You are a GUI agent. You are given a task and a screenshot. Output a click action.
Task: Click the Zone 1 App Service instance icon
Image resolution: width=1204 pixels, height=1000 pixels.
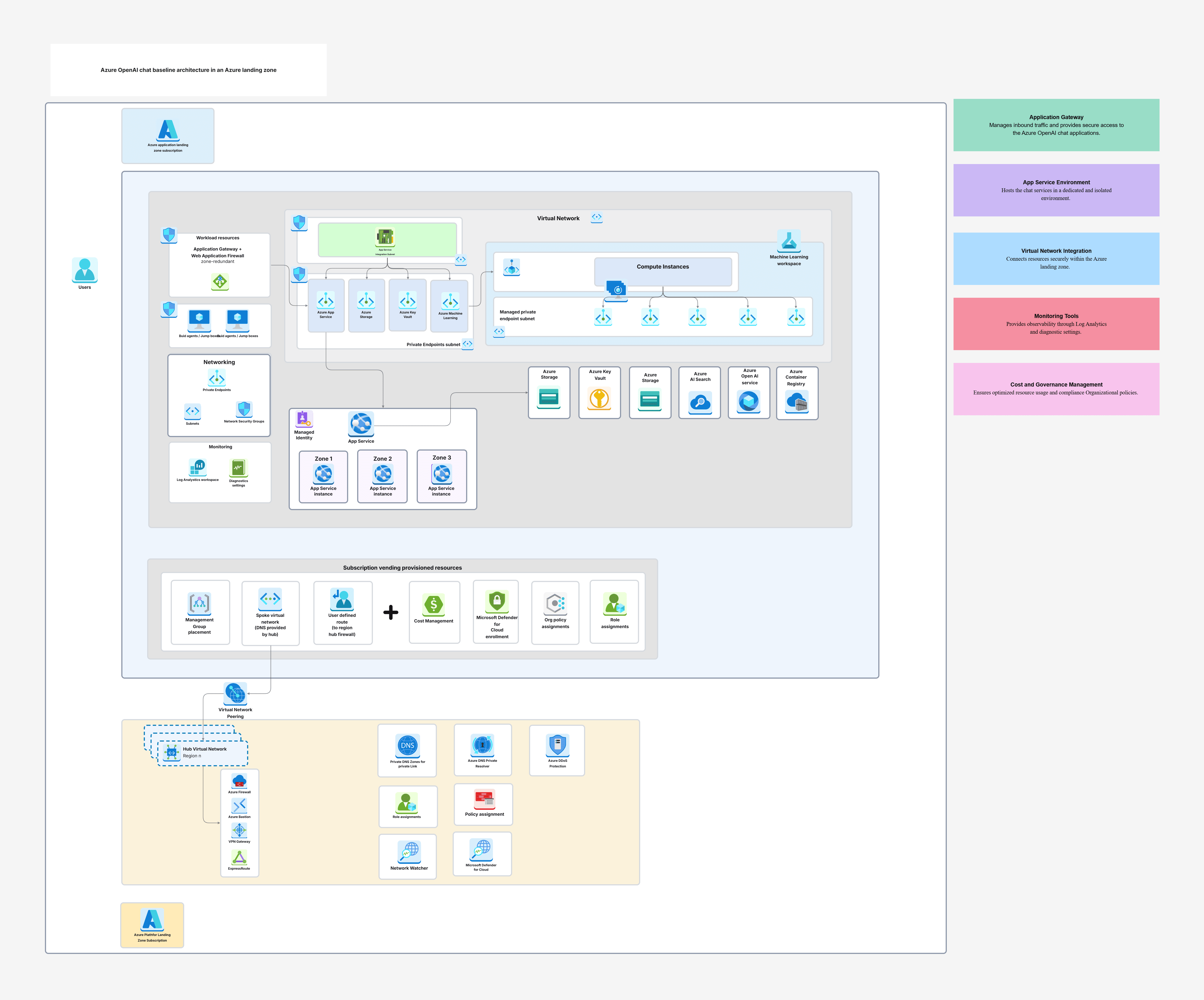(x=323, y=474)
